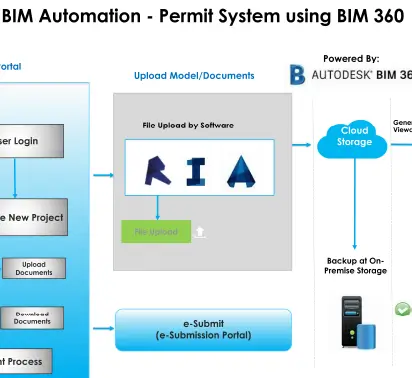Click the Upload Documents box

click(34, 268)
